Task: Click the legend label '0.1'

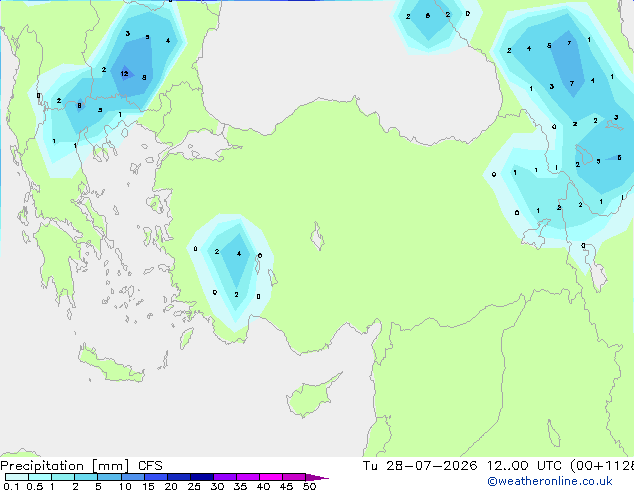Action: pos(11,486)
